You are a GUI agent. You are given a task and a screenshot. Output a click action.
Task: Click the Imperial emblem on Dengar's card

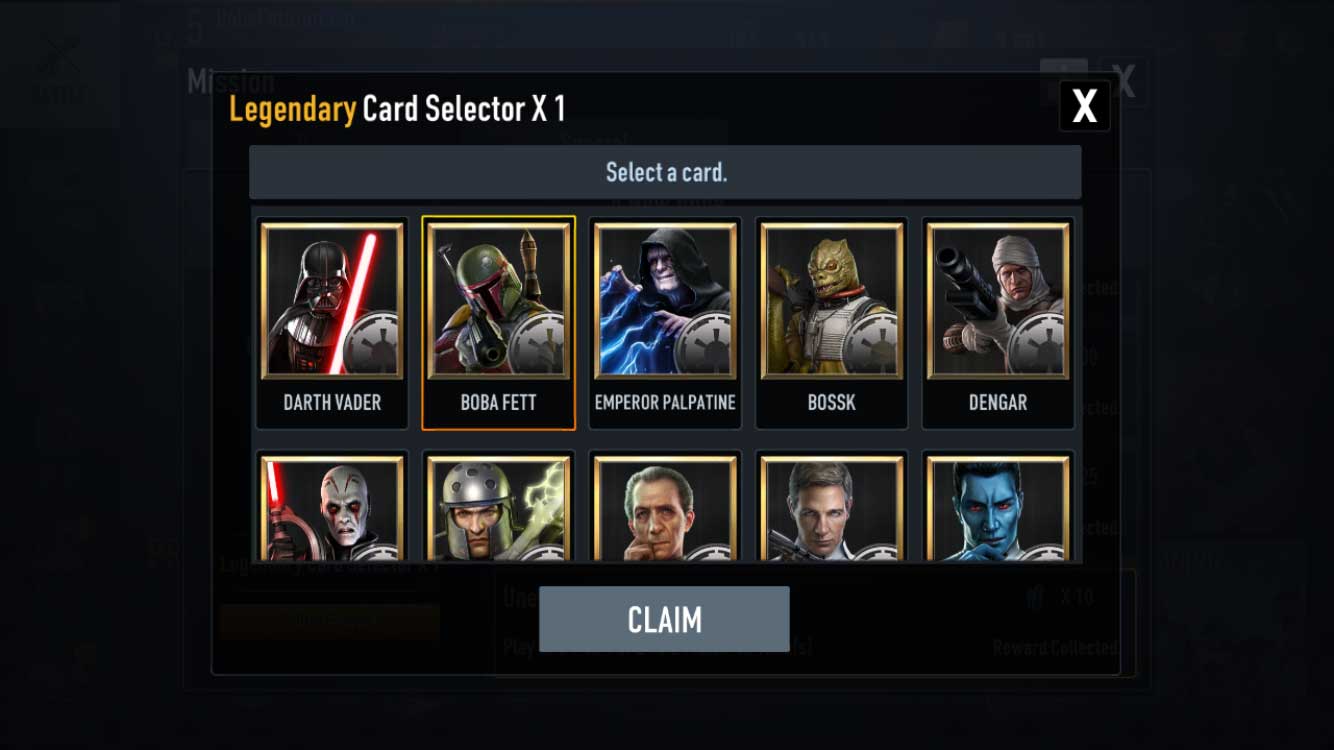(x=1039, y=346)
